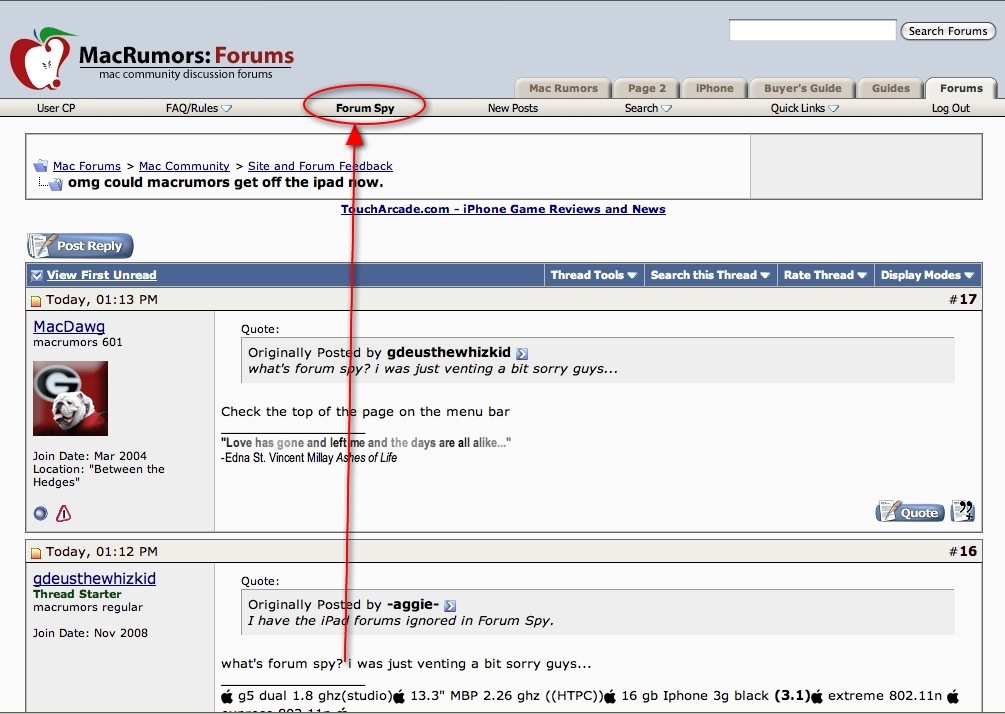Image resolution: width=1005 pixels, height=714 pixels.
Task: Click the thread title "omg could macrumors get off the ipad now."
Action: [226, 183]
